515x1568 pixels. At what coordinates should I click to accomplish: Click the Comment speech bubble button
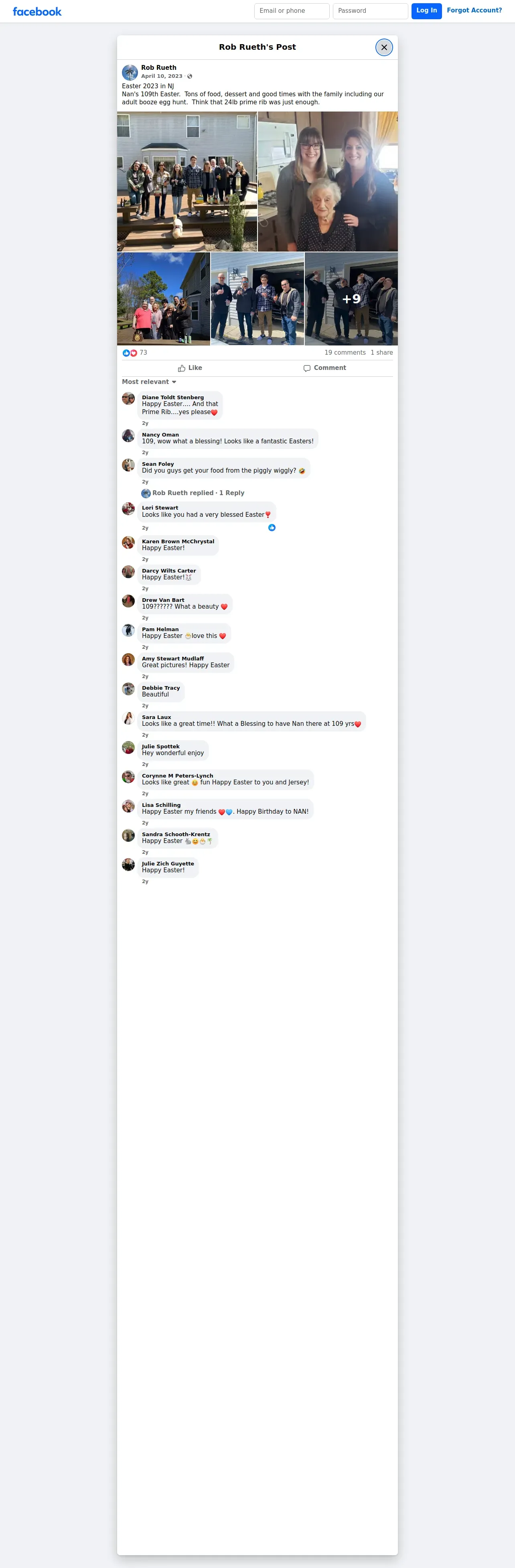click(325, 368)
